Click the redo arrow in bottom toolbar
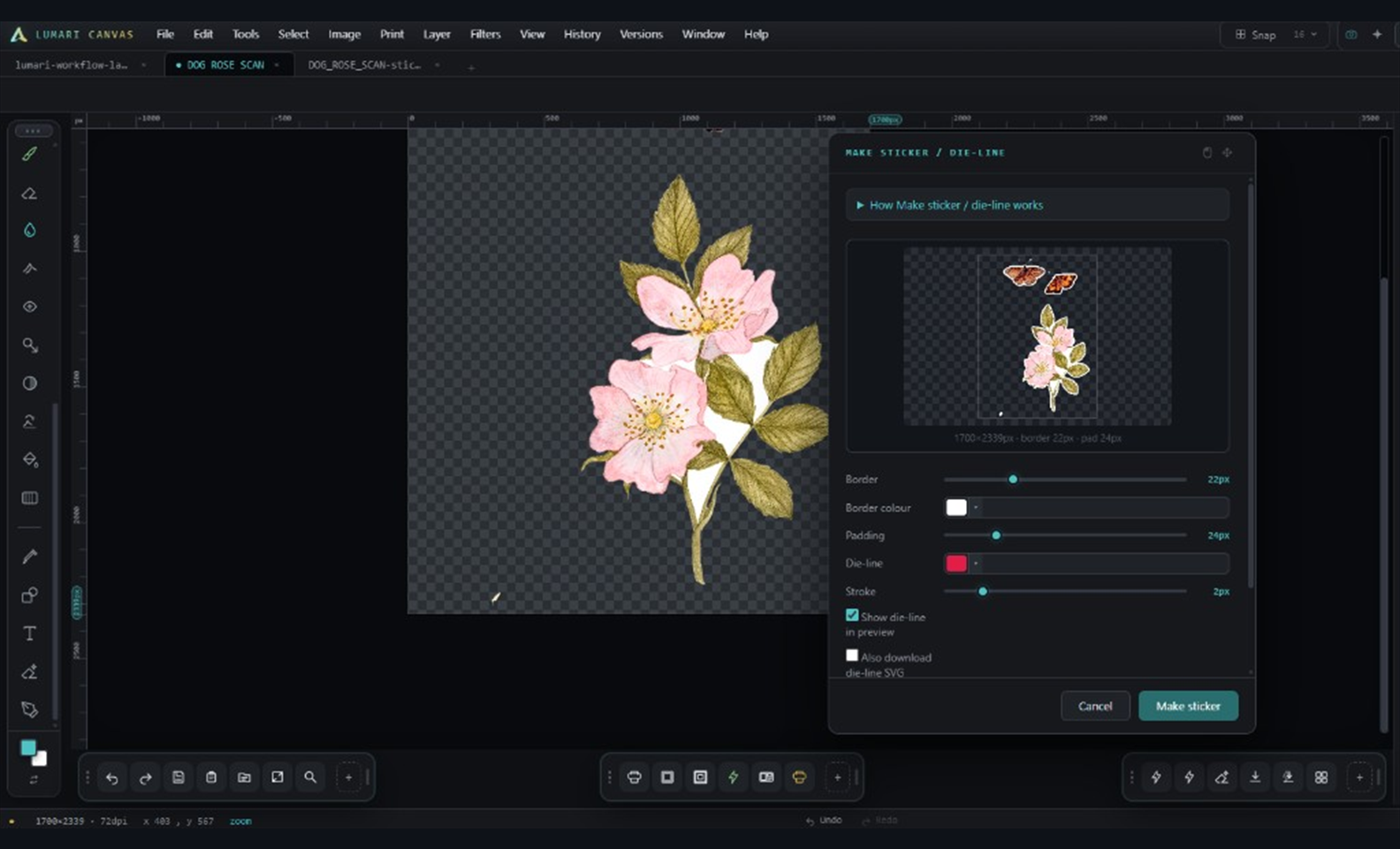This screenshot has height=849, width=1400. (x=145, y=777)
